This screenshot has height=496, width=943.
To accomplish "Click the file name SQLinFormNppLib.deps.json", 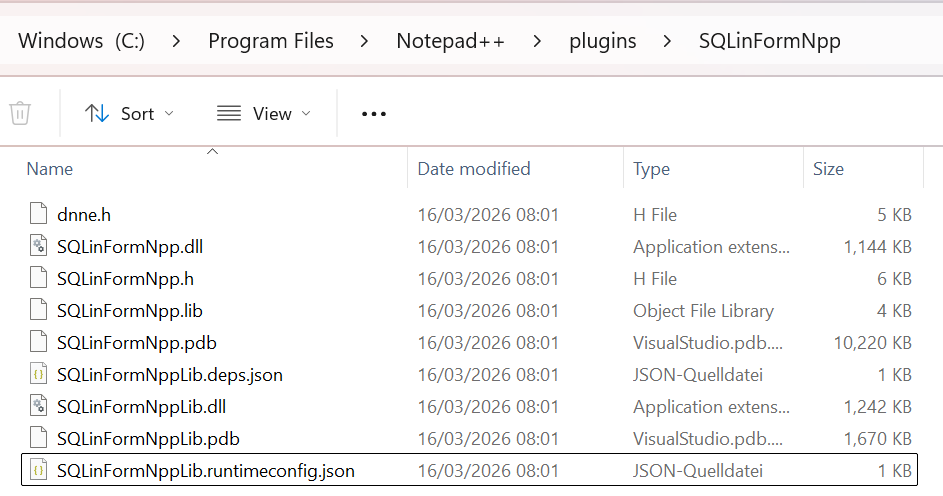I will tap(170, 375).
